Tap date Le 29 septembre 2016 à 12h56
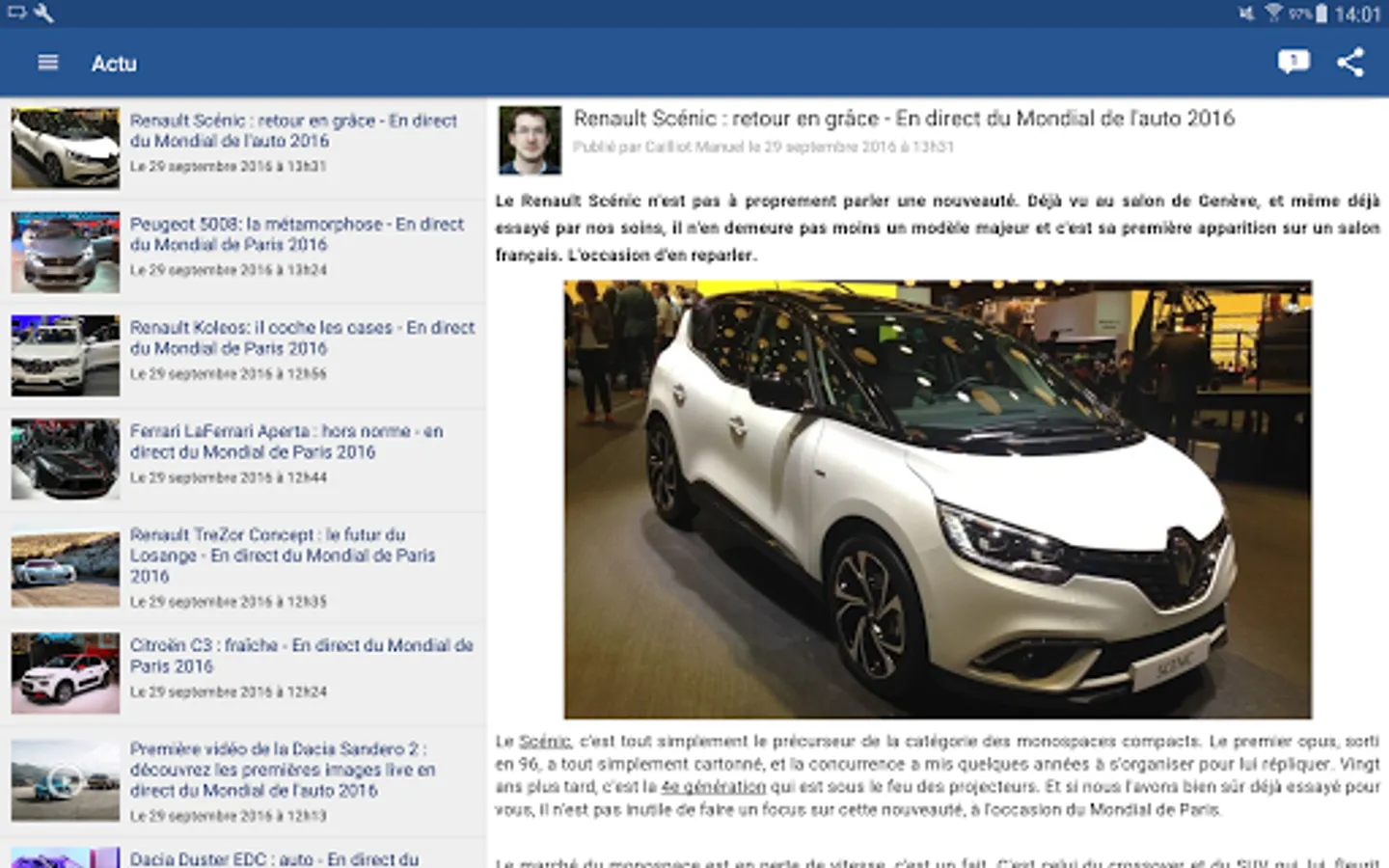The image size is (1389, 868). (229, 374)
